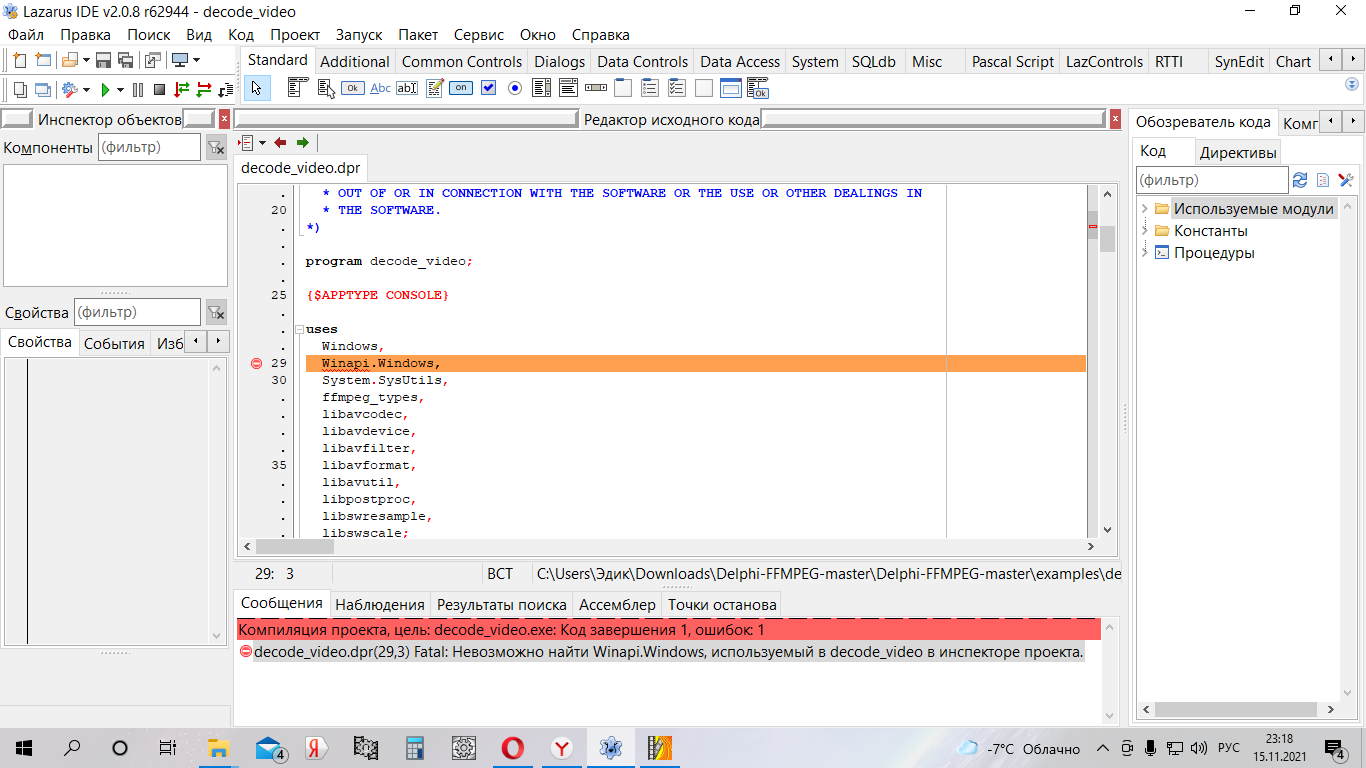Click the Open file folder icon
This screenshot has width=1366, height=768.
70,60
